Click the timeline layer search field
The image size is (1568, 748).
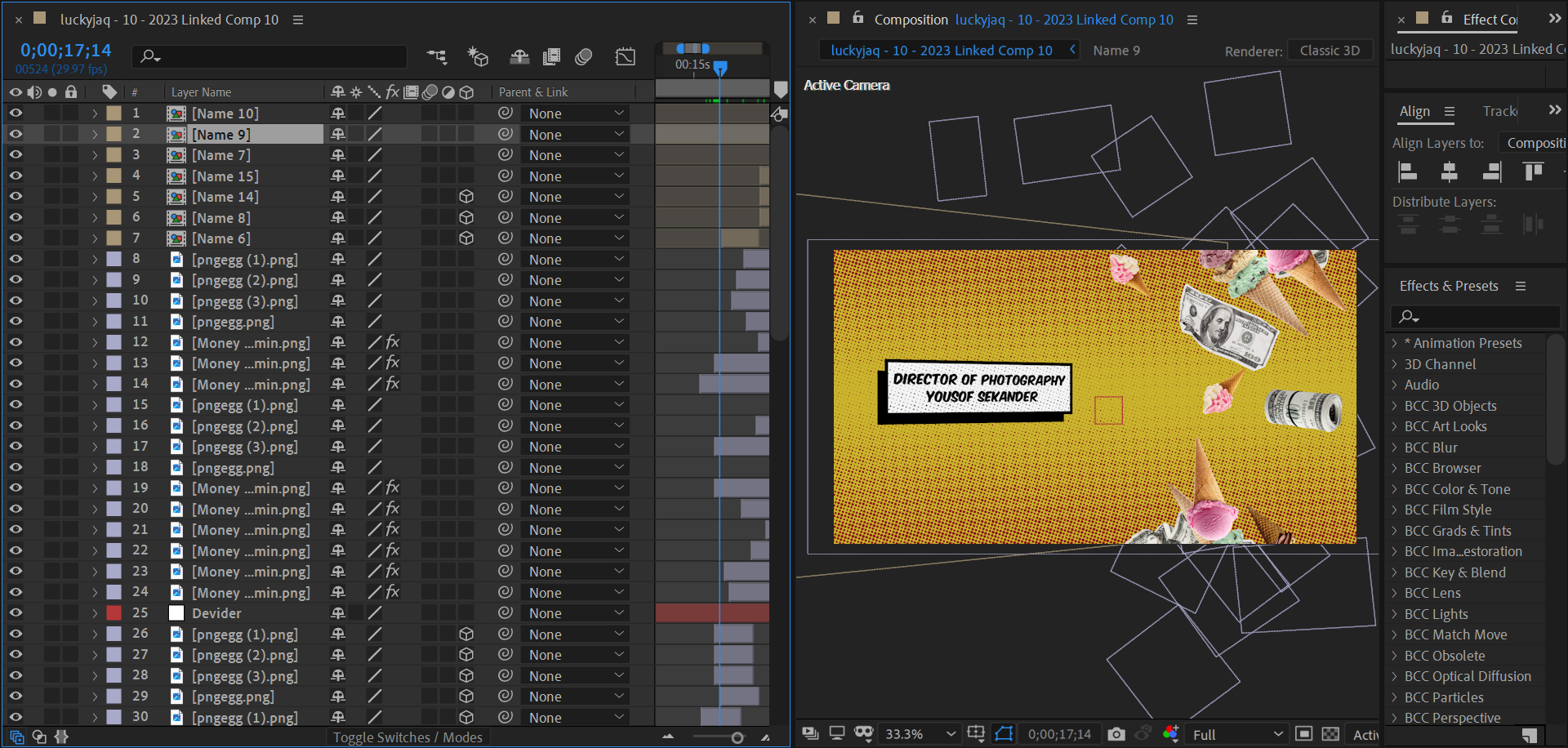(269, 56)
